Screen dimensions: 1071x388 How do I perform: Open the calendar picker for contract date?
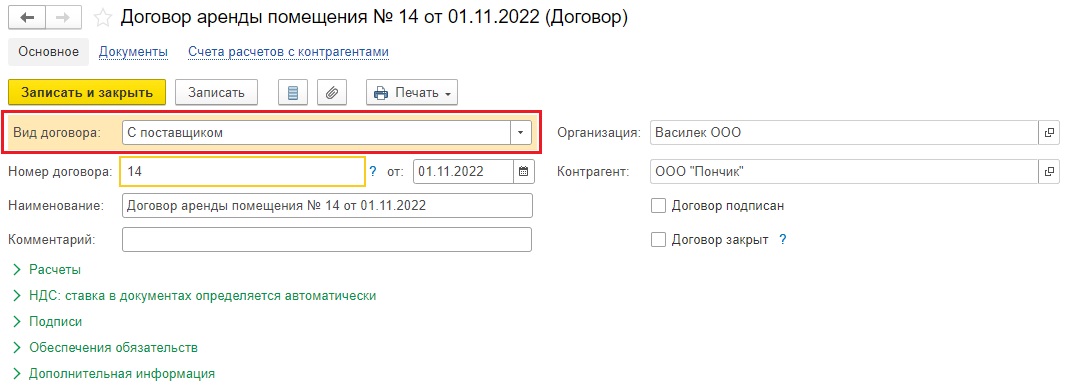tap(523, 171)
